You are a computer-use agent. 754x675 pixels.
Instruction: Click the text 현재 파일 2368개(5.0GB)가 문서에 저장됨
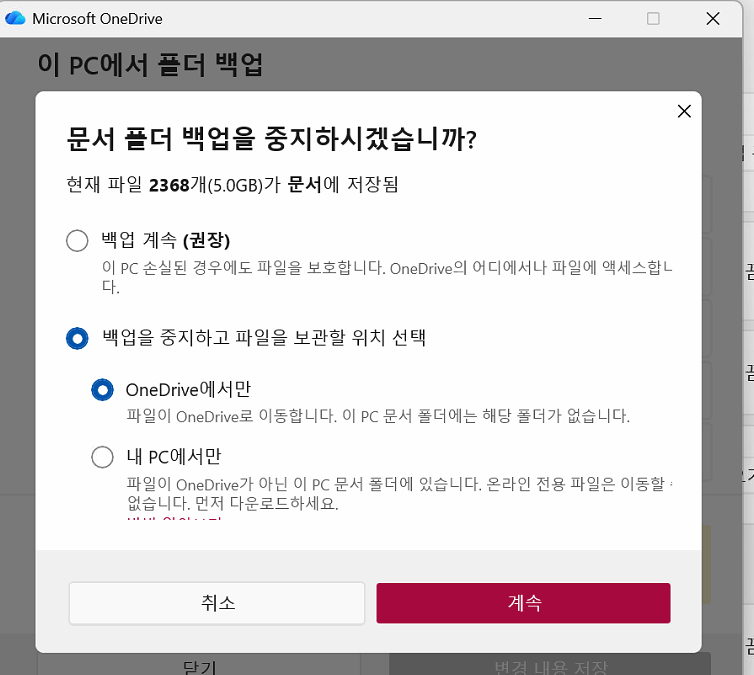(x=232, y=185)
